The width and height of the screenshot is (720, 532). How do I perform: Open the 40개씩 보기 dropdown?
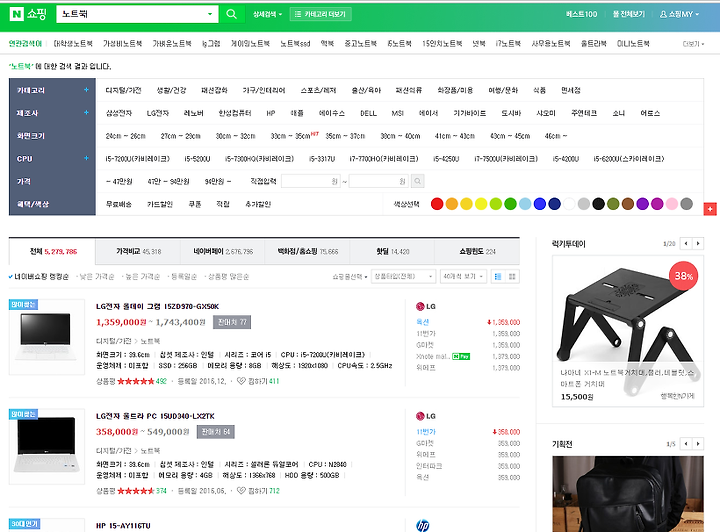pos(463,276)
